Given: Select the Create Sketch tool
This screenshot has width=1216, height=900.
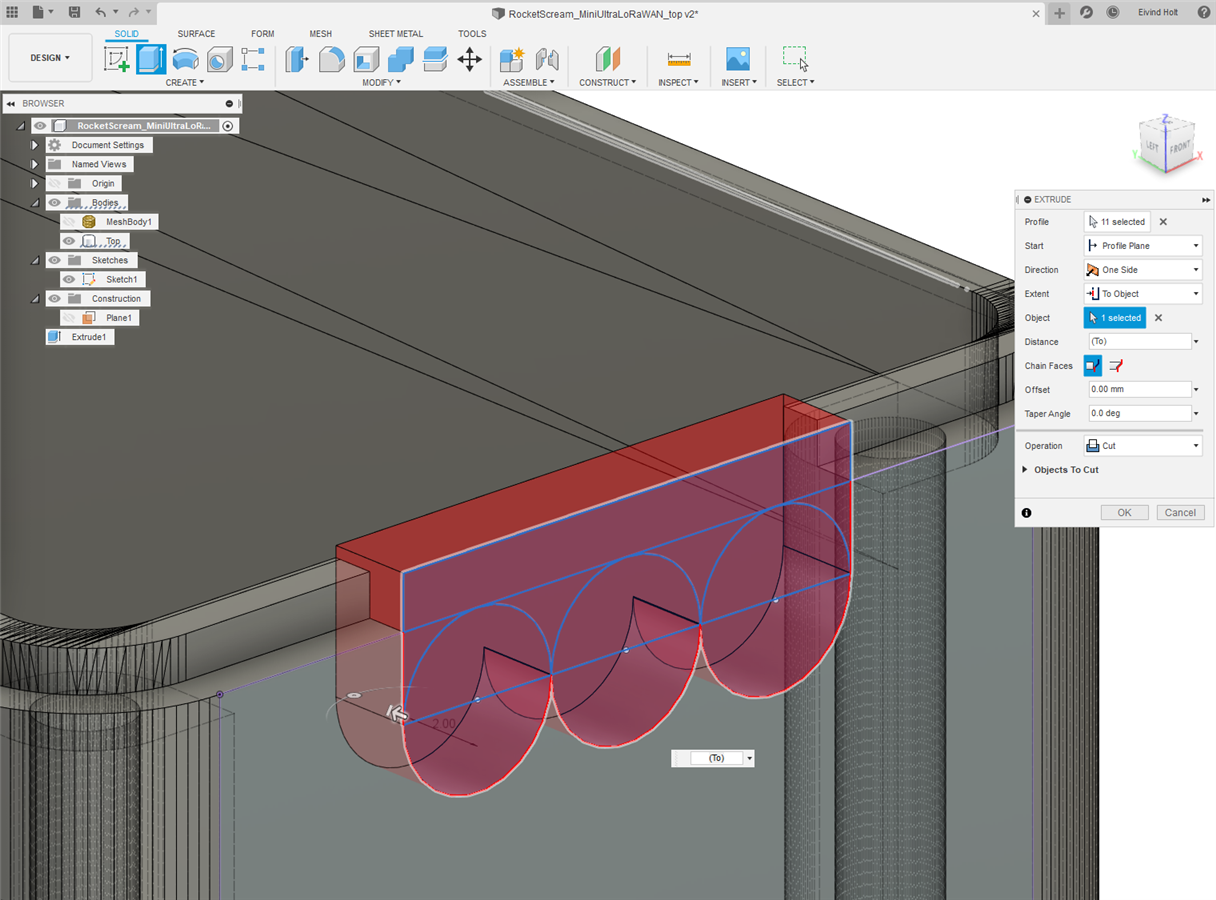Looking at the screenshot, I should [x=117, y=59].
